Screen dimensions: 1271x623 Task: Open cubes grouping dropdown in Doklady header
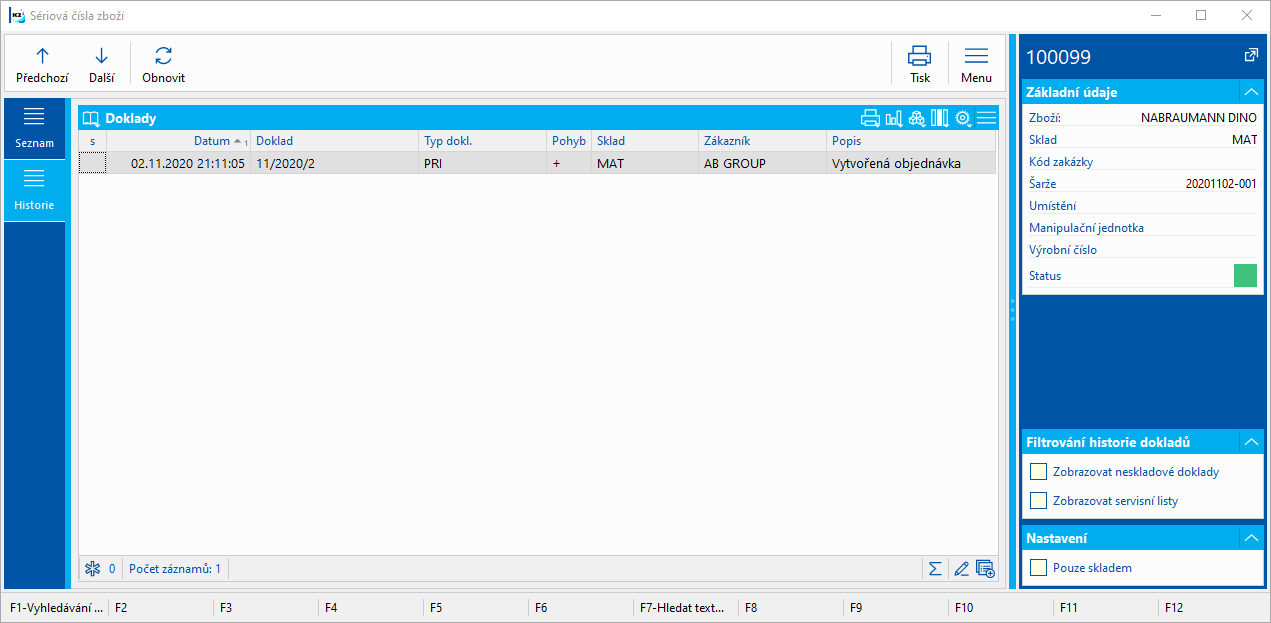coord(917,118)
